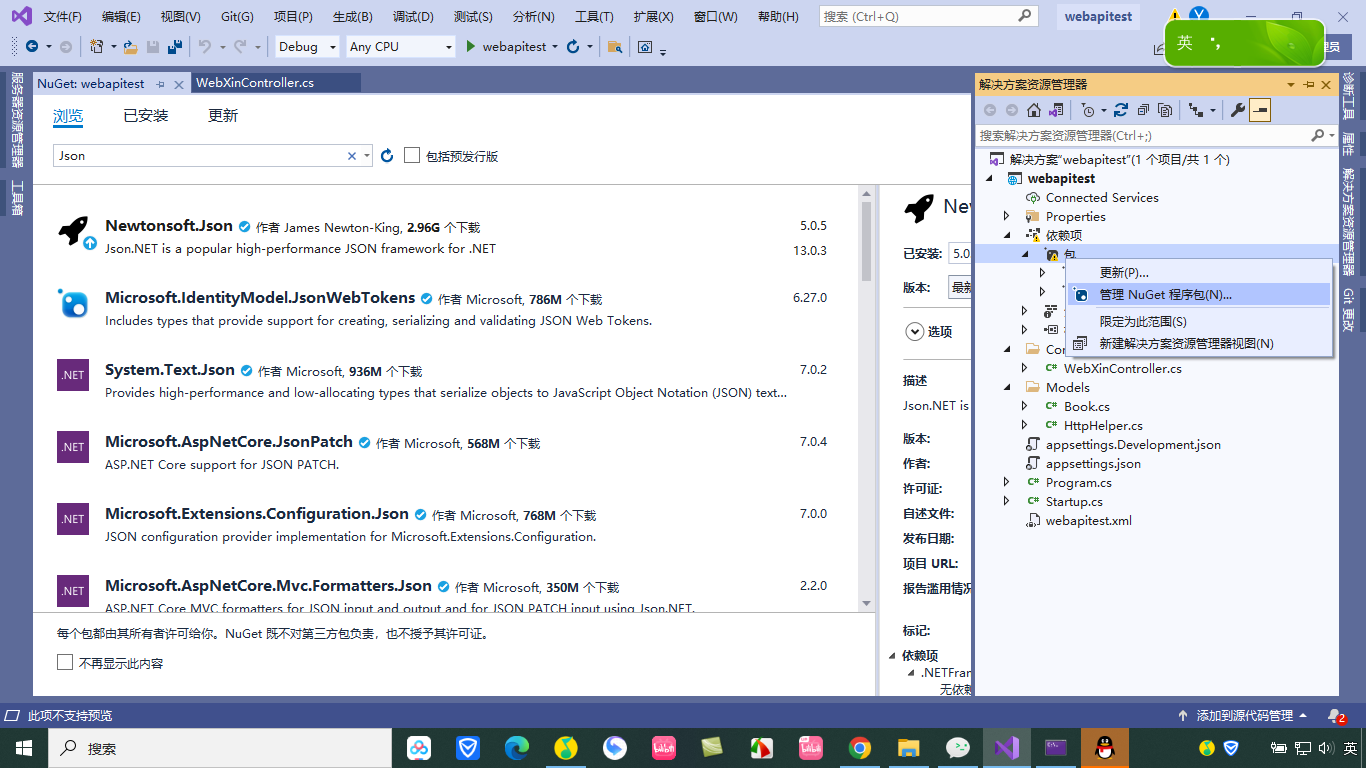Click pending changes filter clock icon
1366x768 pixels.
point(1087,110)
